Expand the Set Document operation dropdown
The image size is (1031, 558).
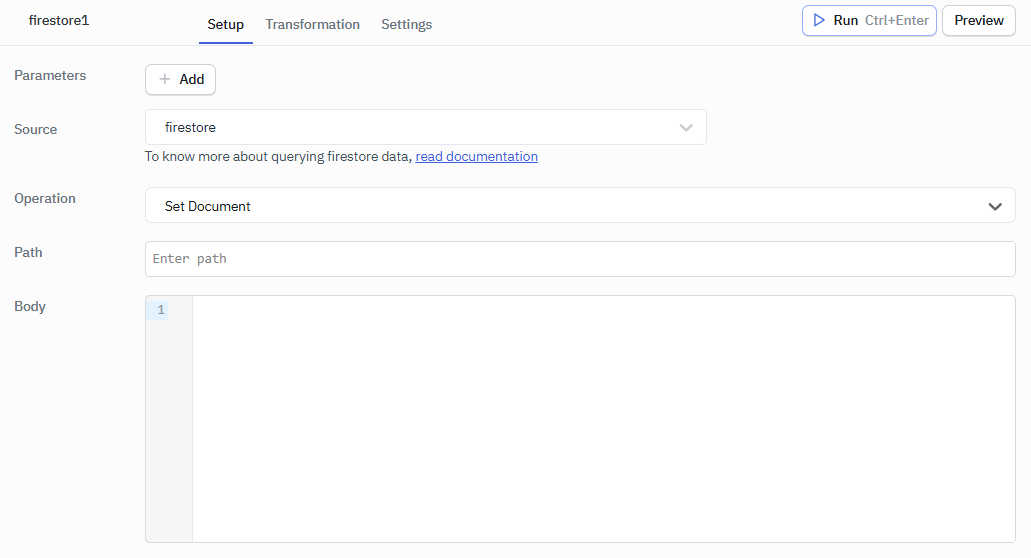580,206
